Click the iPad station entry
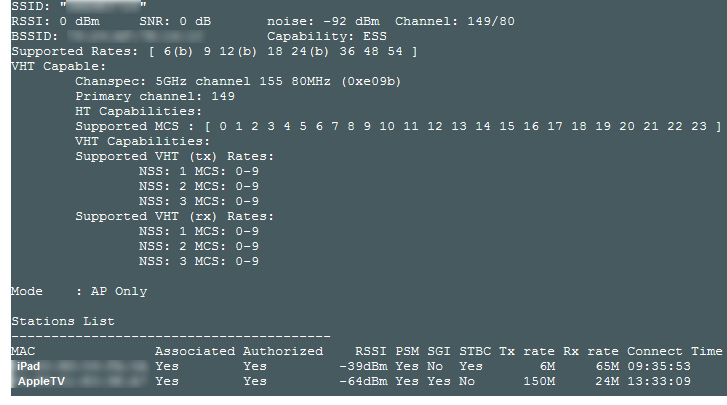The width and height of the screenshot is (727, 405). click(x=29, y=367)
